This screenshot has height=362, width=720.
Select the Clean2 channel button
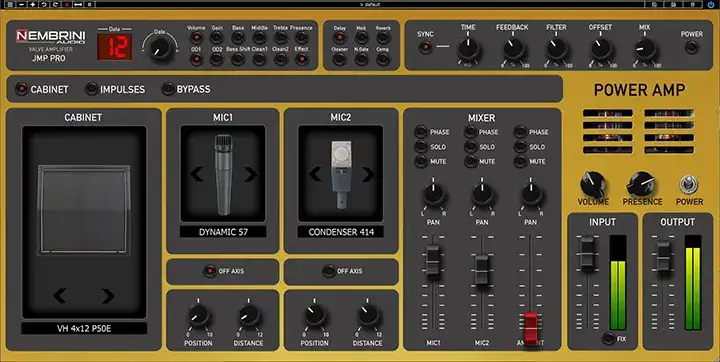click(281, 59)
